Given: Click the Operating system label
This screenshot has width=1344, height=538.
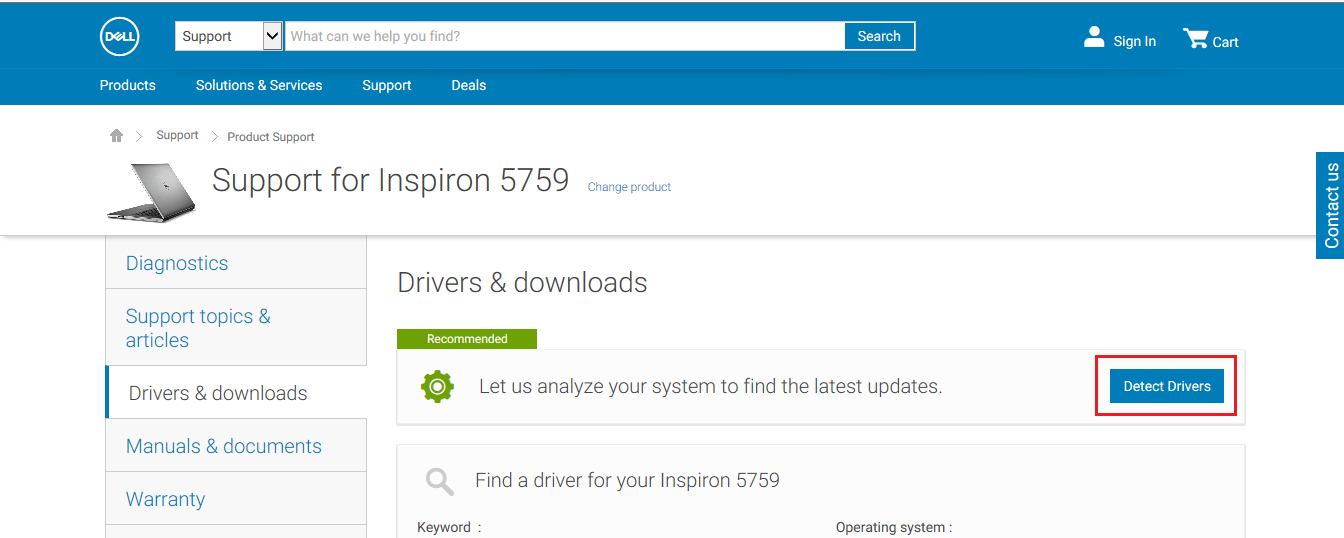Looking at the screenshot, I should 894,527.
